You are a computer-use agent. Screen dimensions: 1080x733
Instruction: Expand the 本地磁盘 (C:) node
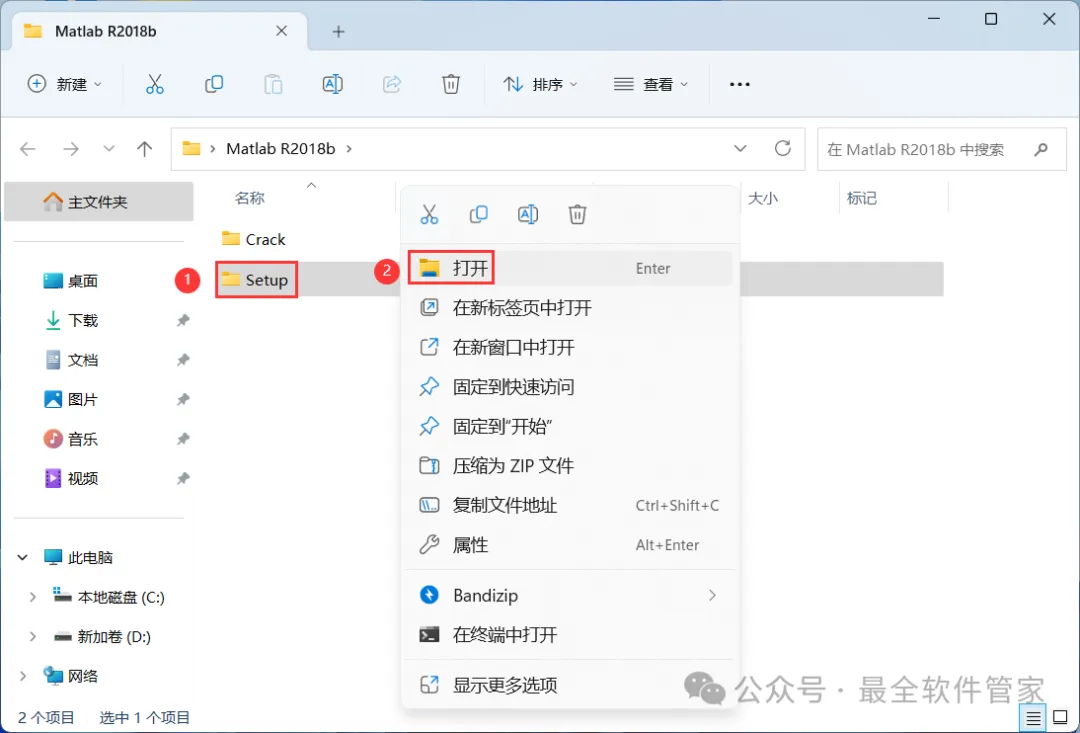(x=32, y=597)
